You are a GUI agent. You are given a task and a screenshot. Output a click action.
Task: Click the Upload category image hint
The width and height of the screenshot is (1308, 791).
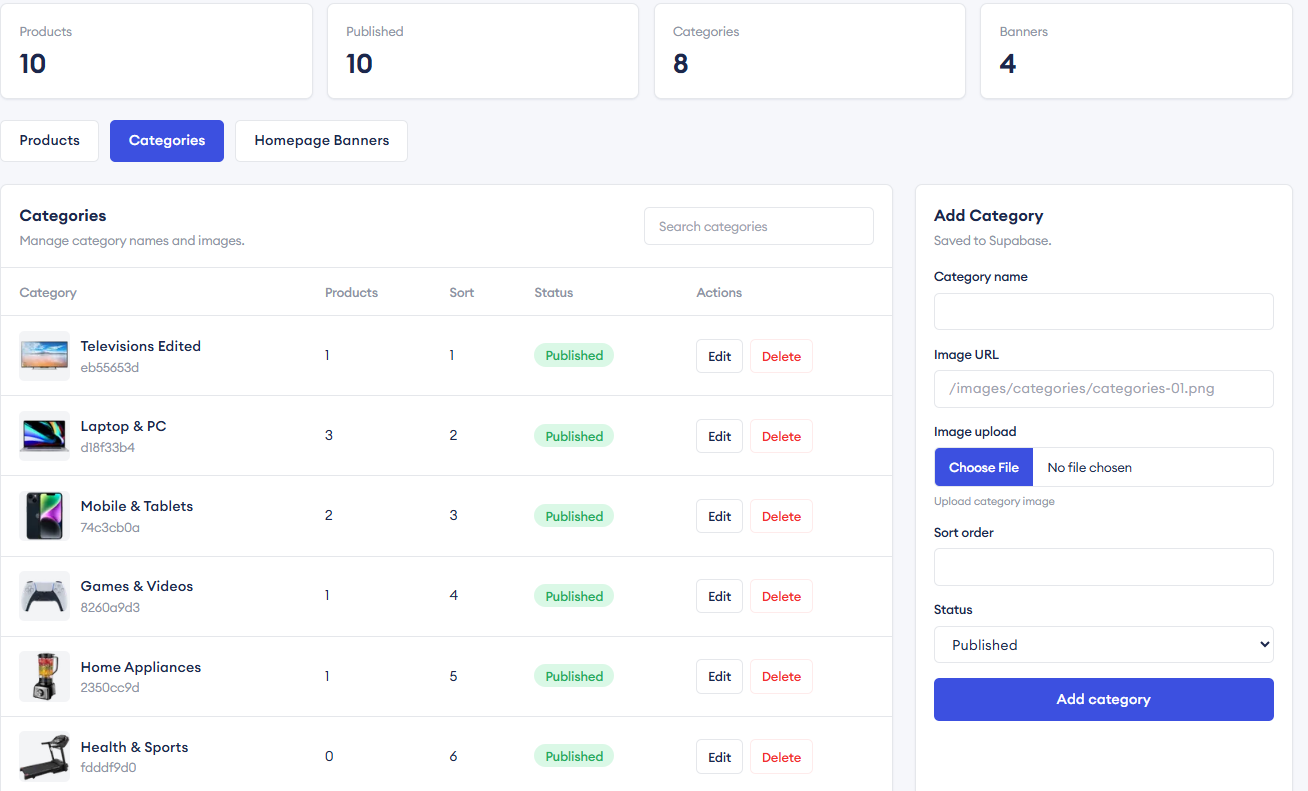coord(994,501)
